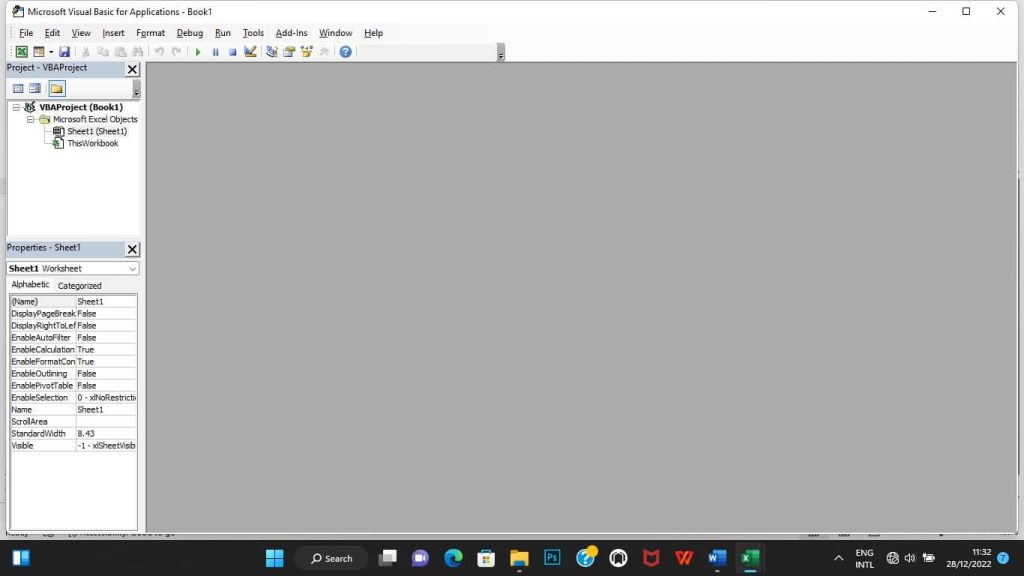This screenshot has height=576, width=1024.
Task: Open the Run menu
Action: [x=223, y=33]
